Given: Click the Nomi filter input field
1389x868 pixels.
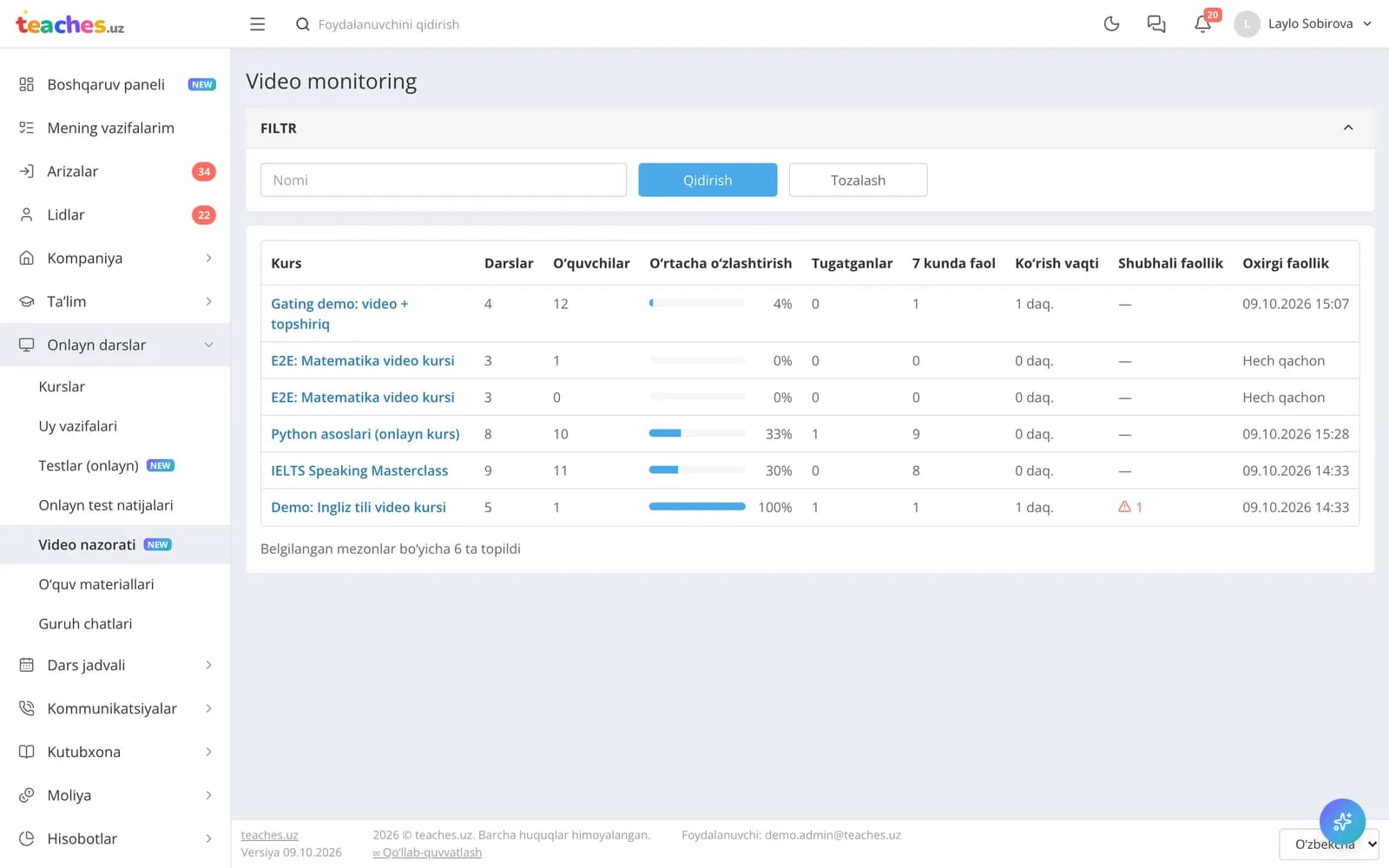Looking at the screenshot, I should click(444, 180).
